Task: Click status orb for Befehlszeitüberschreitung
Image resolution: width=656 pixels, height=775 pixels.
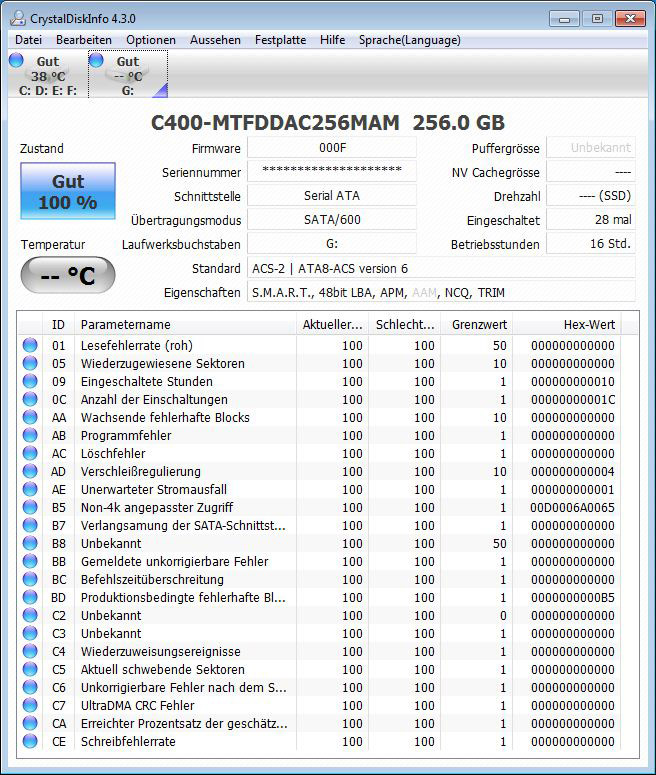Action: click(x=30, y=579)
